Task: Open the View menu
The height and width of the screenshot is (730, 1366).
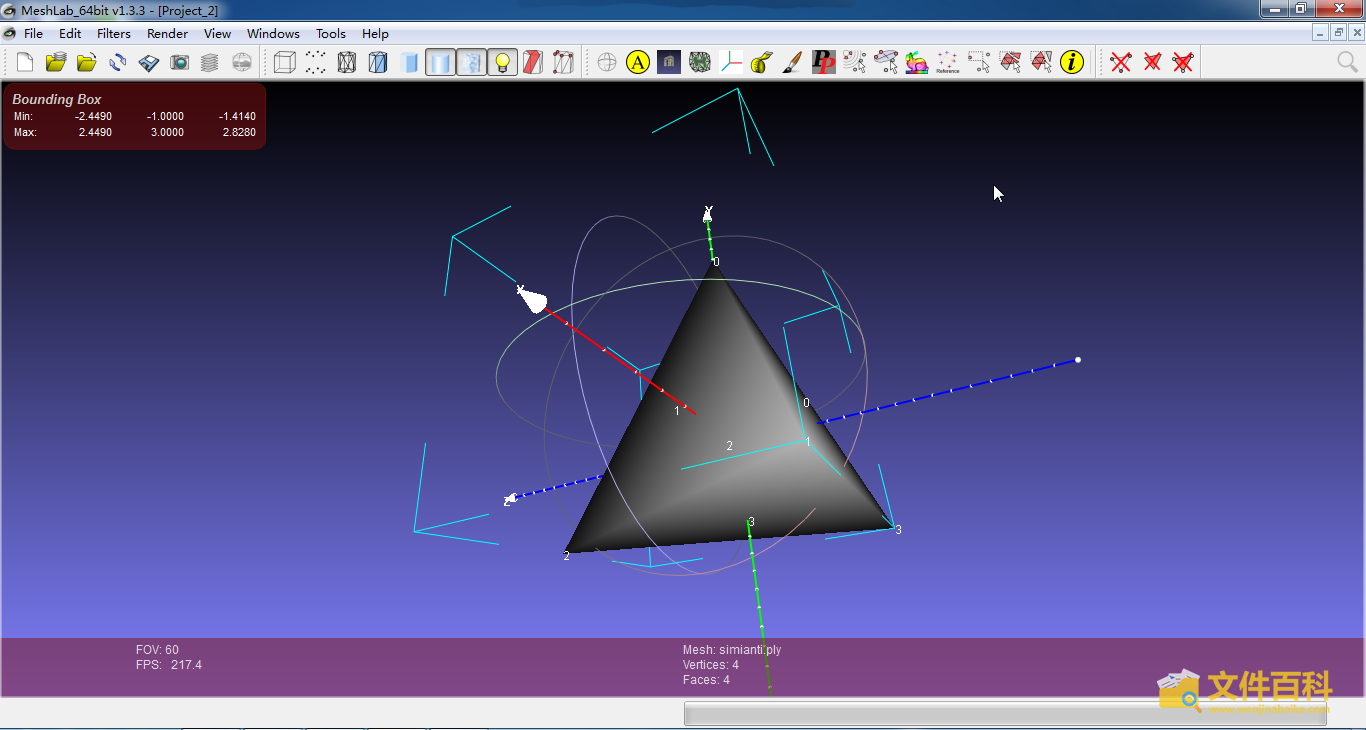Action: click(x=217, y=33)
